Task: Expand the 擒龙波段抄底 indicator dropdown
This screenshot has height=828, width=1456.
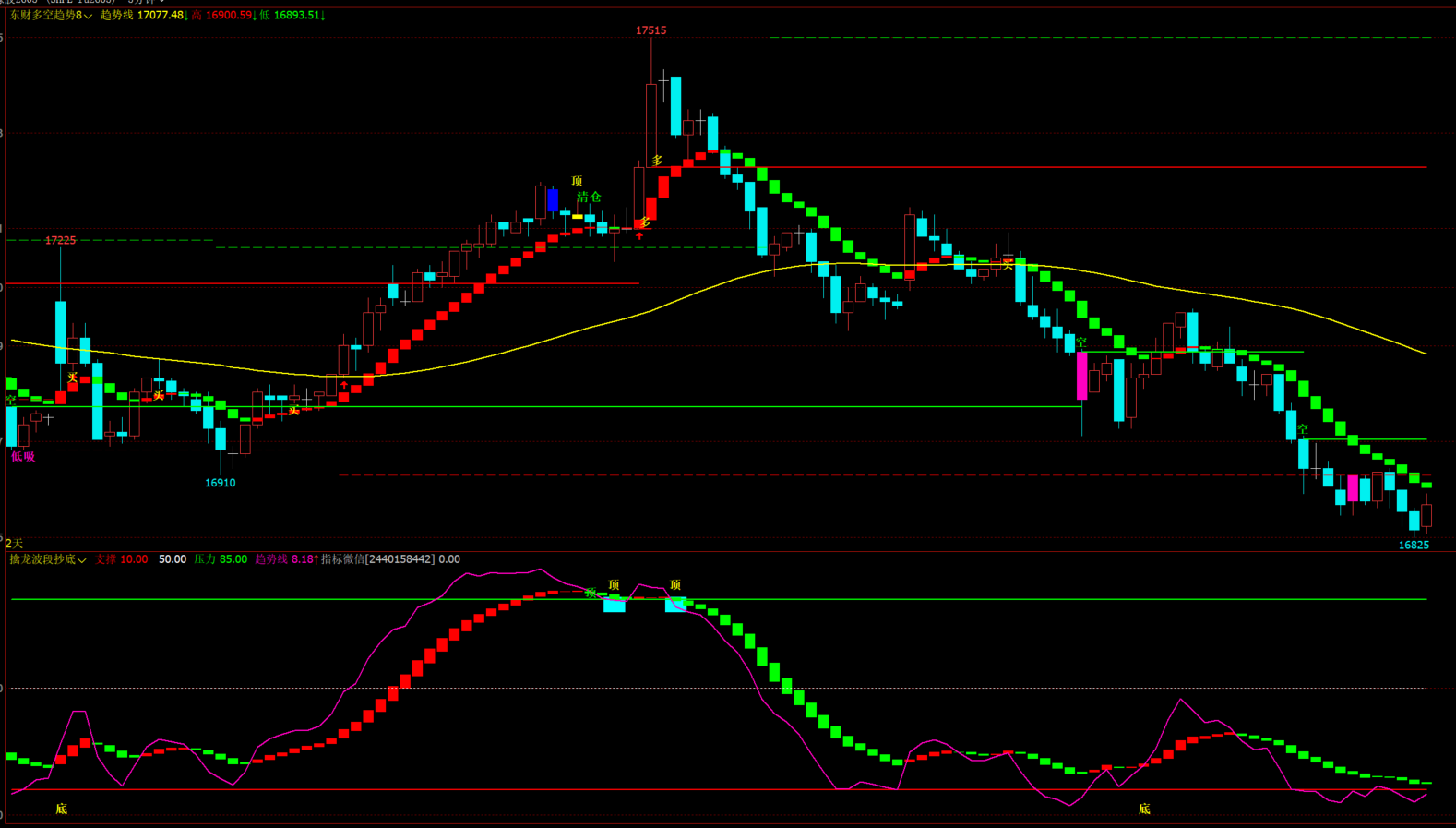Action: (47, 559)
